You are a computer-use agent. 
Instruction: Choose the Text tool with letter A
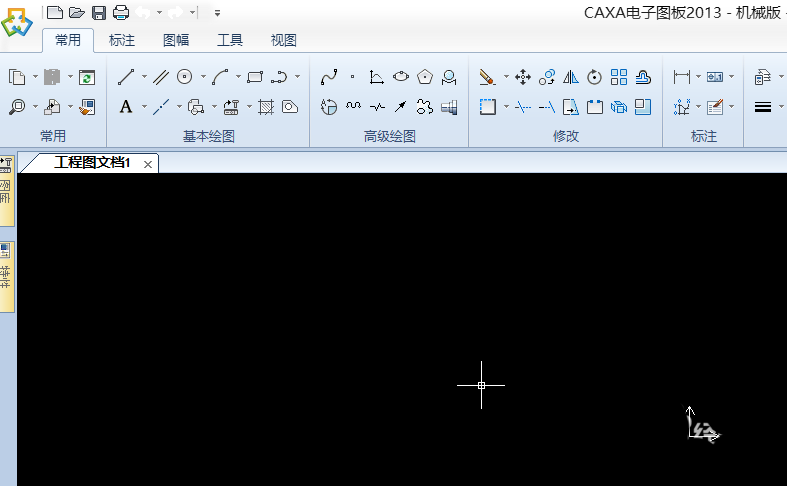click(126, 106)
